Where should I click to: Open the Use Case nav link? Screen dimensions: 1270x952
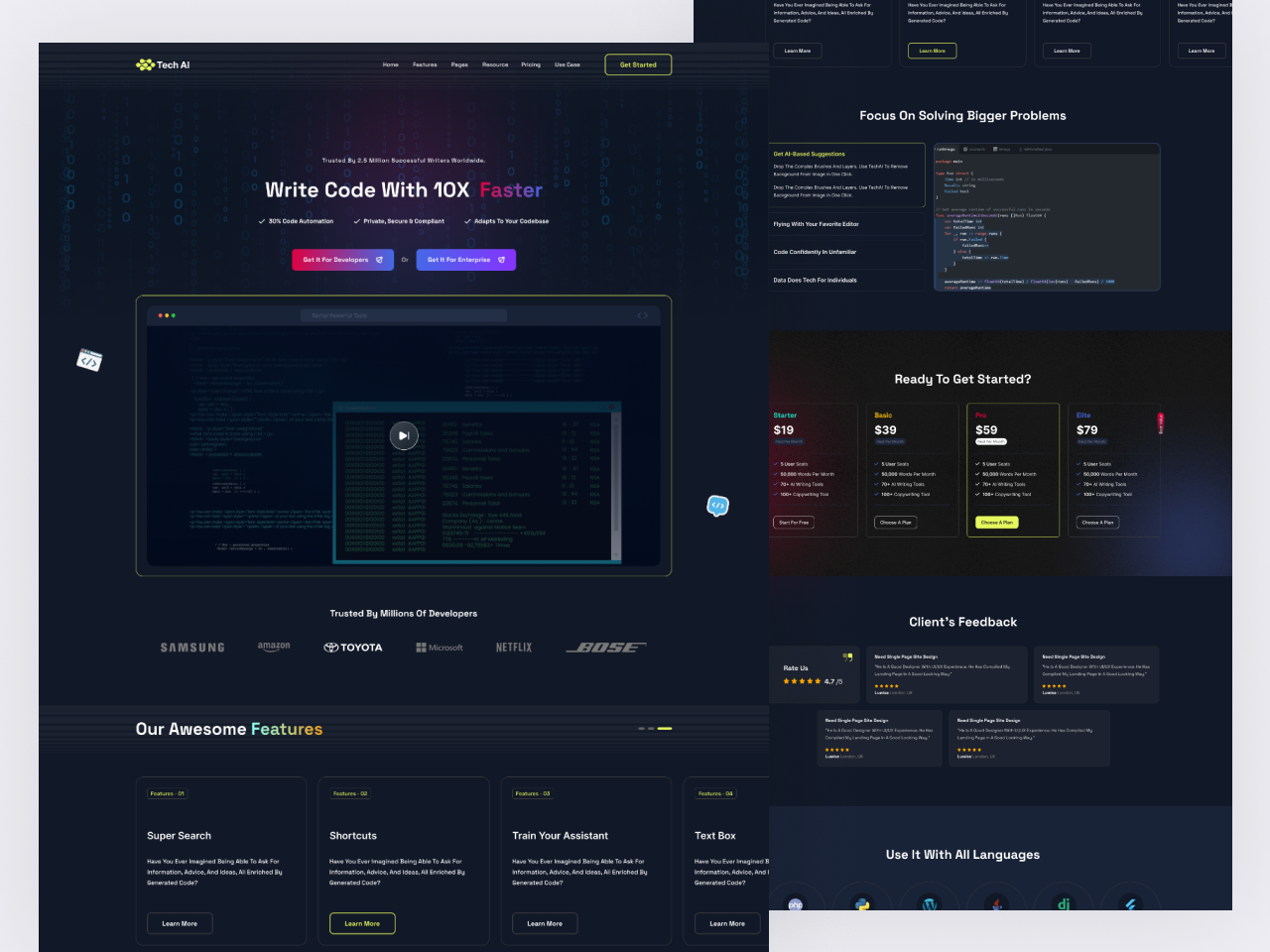point(568,64)
